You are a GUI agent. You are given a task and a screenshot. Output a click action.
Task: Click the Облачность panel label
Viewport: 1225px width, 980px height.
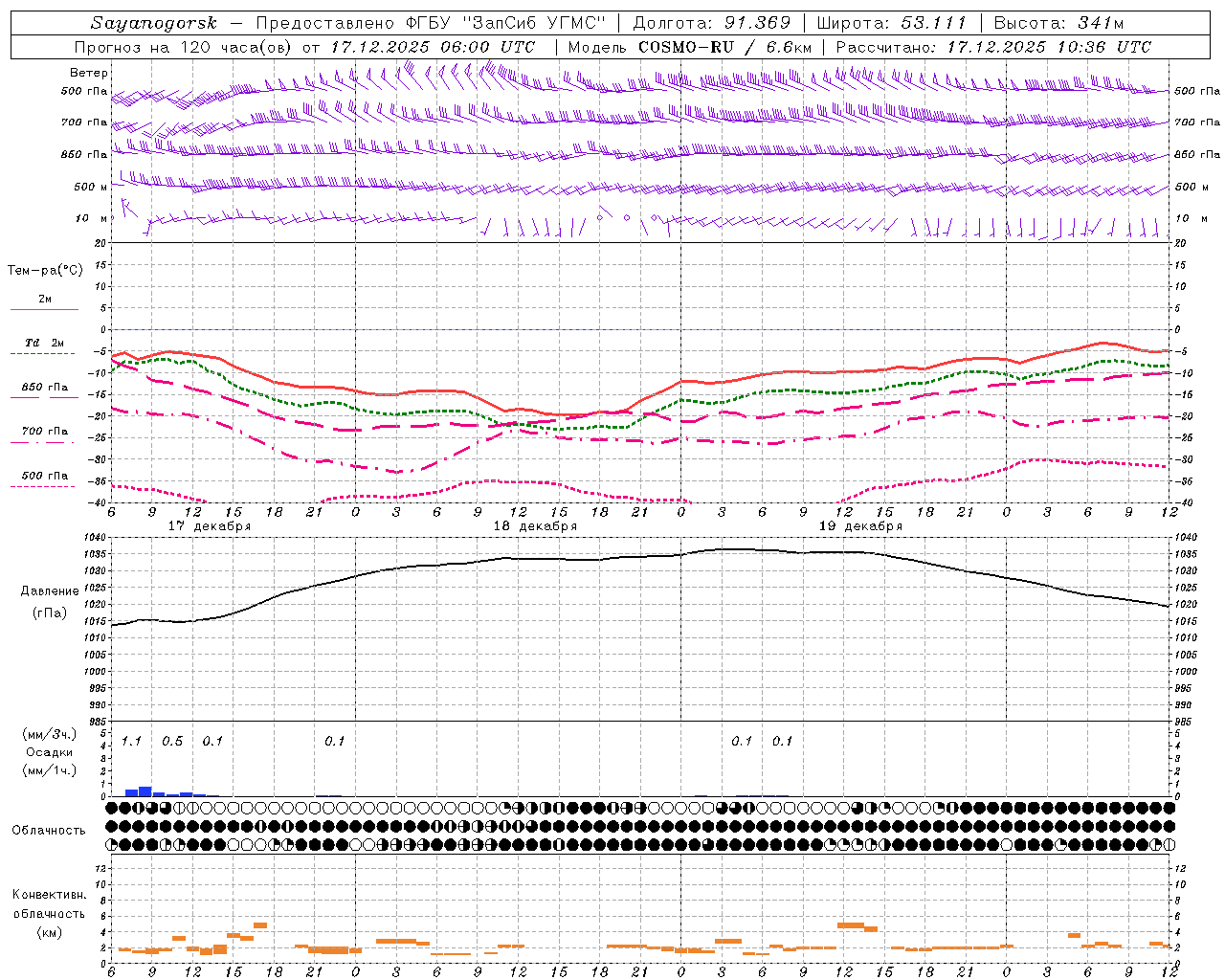(x=49, y=830)
